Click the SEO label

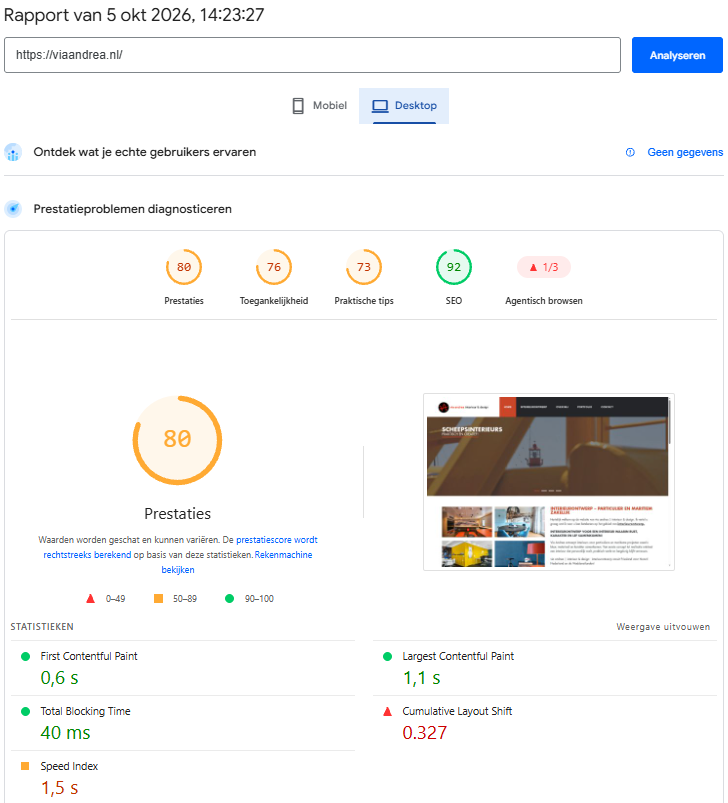coord(454,301)
